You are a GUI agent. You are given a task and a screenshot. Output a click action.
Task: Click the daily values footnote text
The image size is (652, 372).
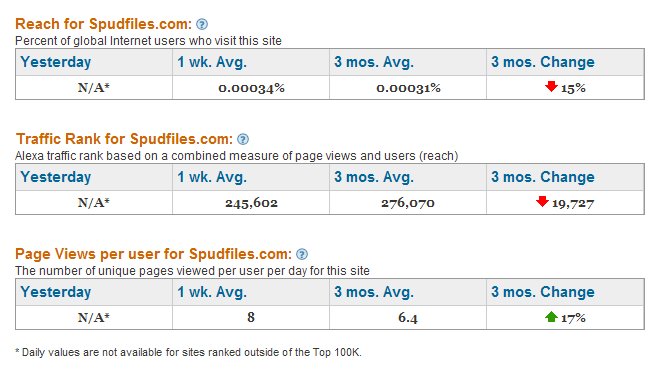[x=188, y=352]
